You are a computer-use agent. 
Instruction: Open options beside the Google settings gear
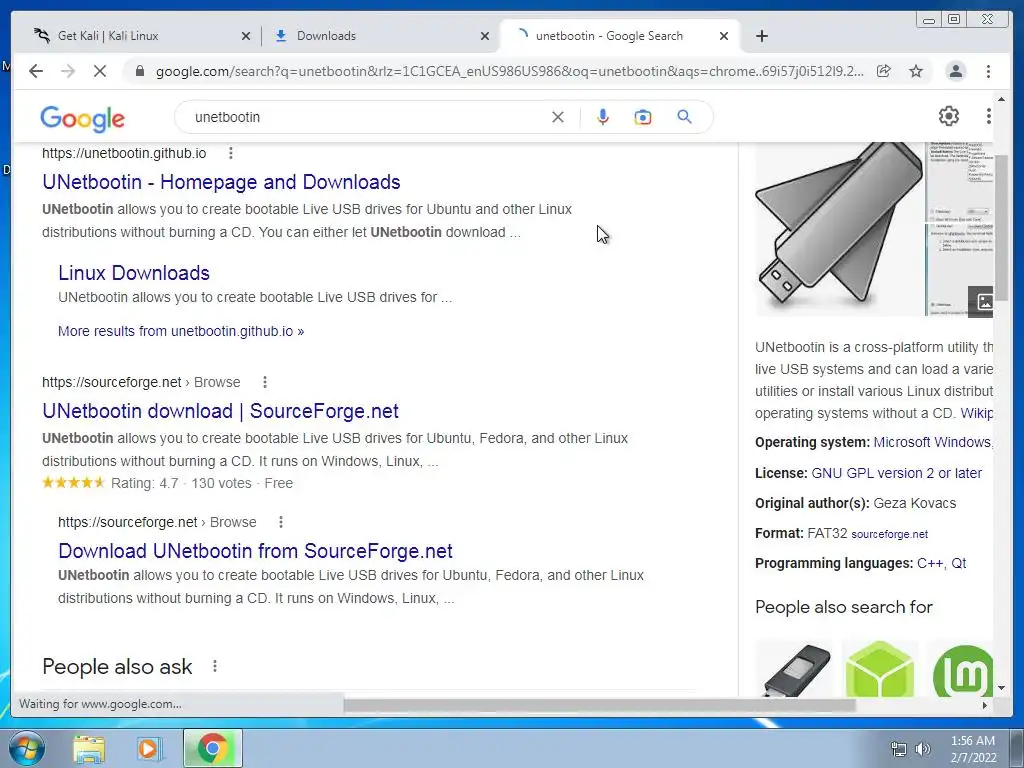pos(988,116)
